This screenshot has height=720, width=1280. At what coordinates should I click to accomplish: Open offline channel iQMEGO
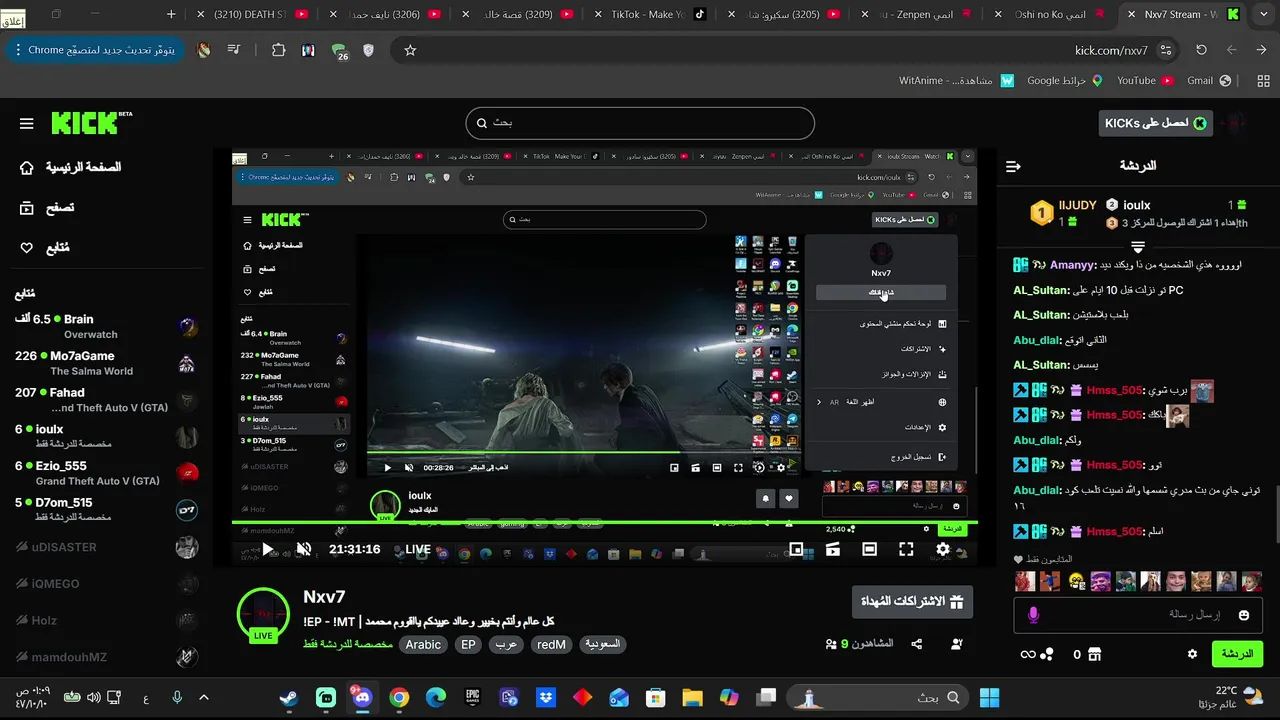click(x=106, y=584)
